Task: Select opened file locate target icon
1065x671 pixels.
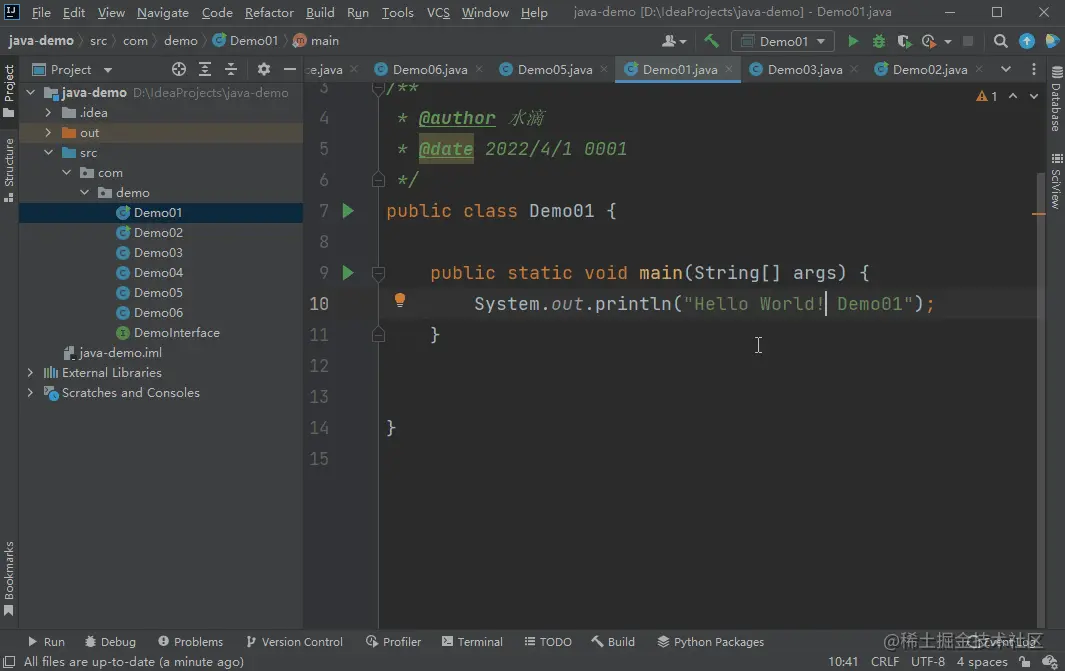Action: point(179,69)
